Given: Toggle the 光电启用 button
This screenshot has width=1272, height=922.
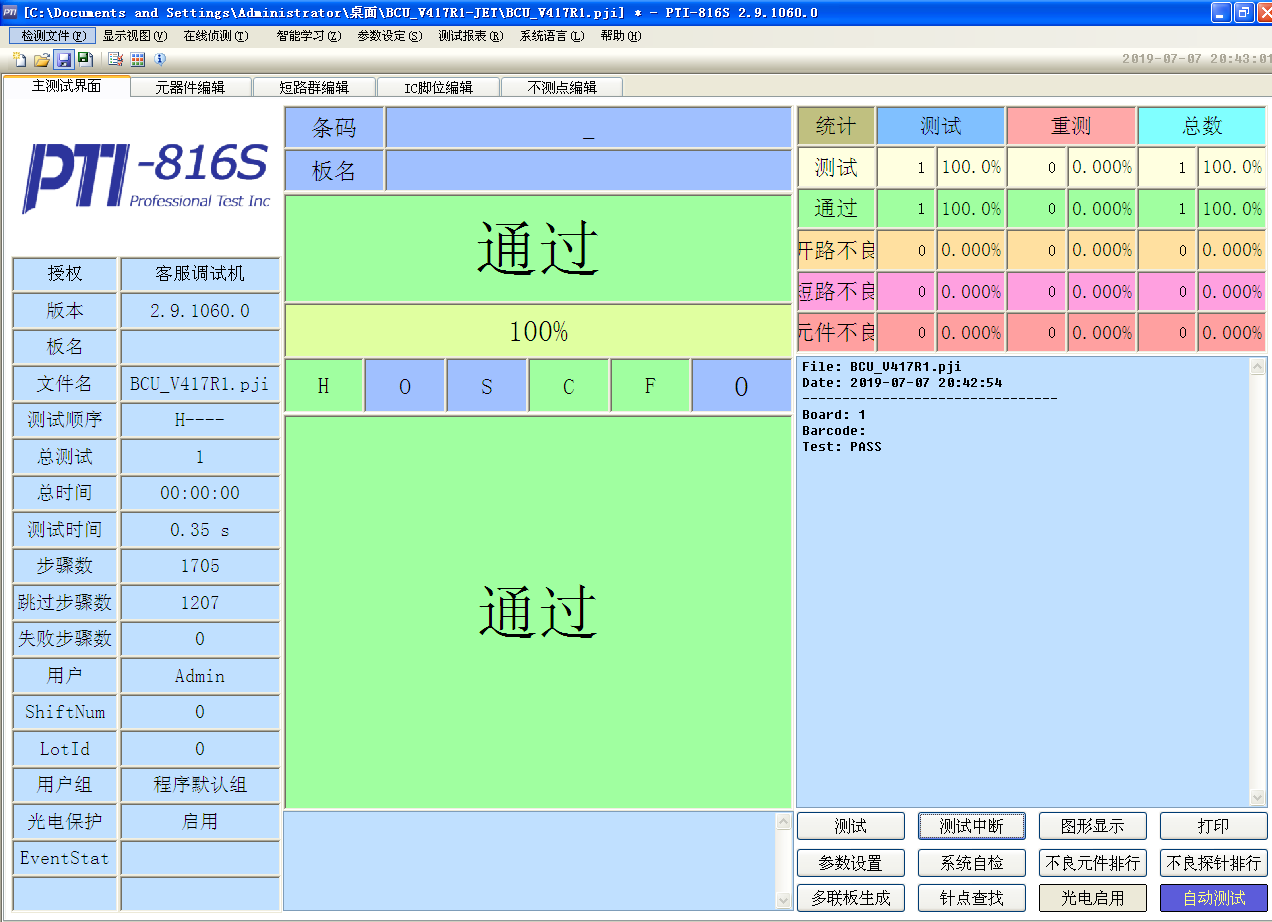Looking at the screenshot, I should tap(1093, 898).
